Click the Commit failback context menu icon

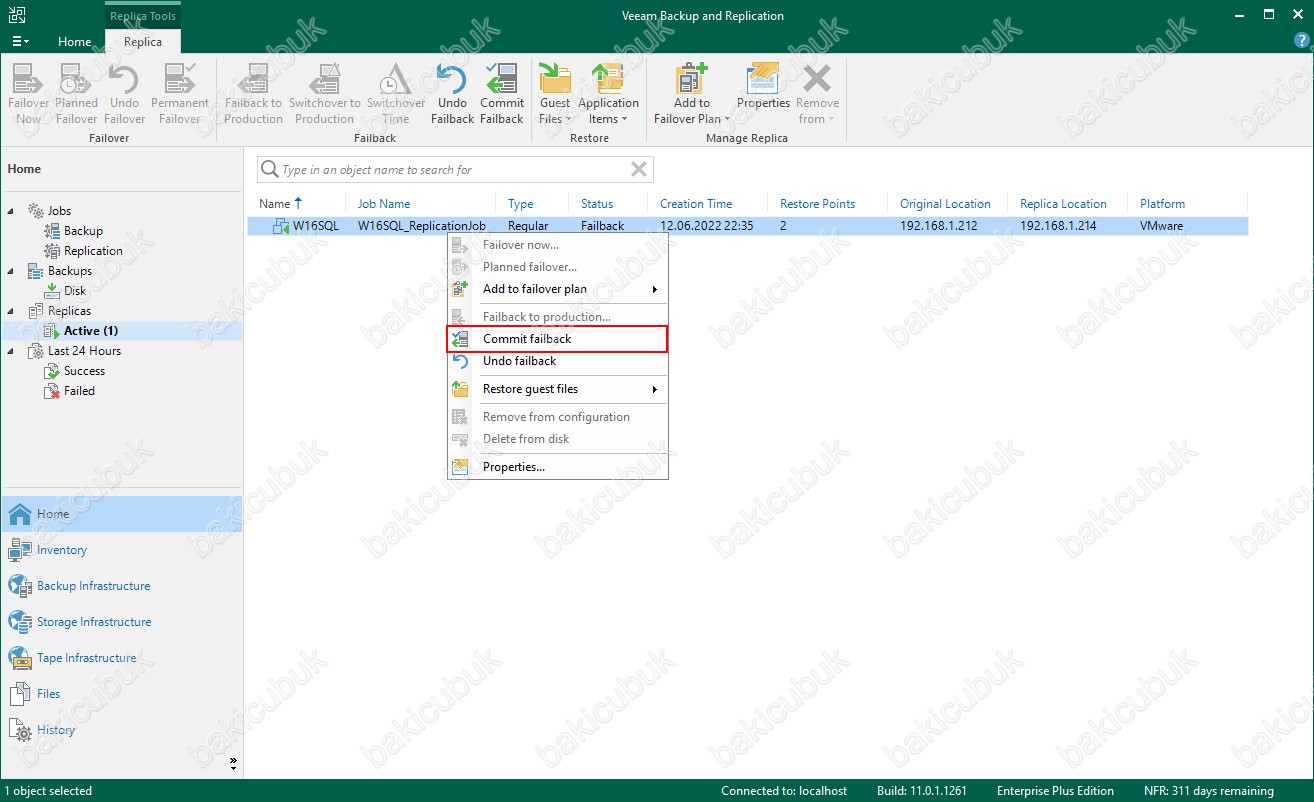[x=460, y=339]
